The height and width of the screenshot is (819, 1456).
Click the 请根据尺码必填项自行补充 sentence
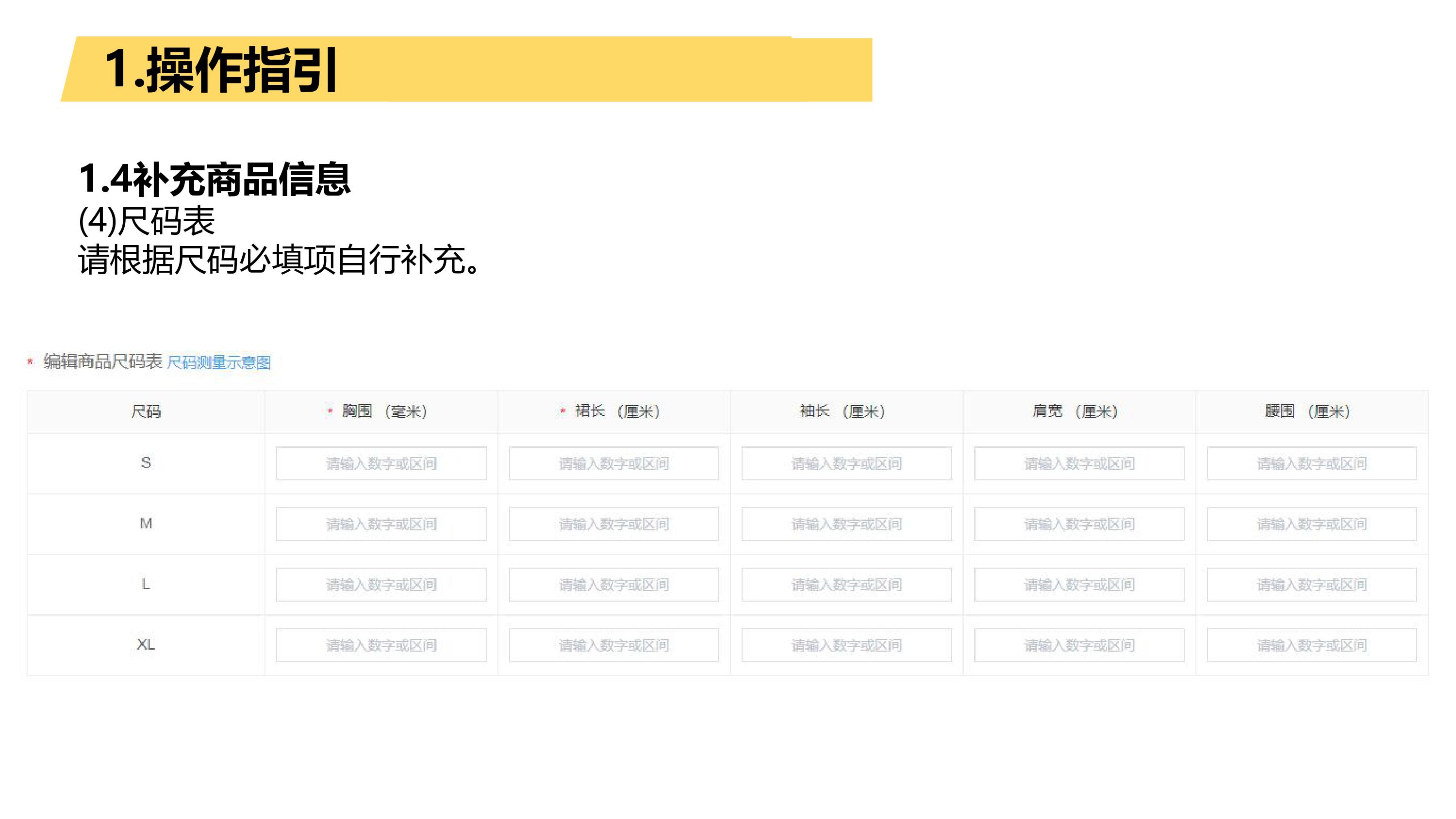(280, 260)
